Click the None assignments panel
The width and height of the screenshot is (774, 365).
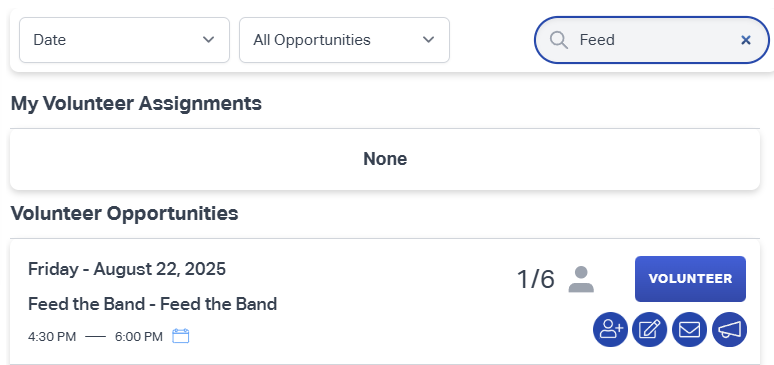click(x=385, y=159)
